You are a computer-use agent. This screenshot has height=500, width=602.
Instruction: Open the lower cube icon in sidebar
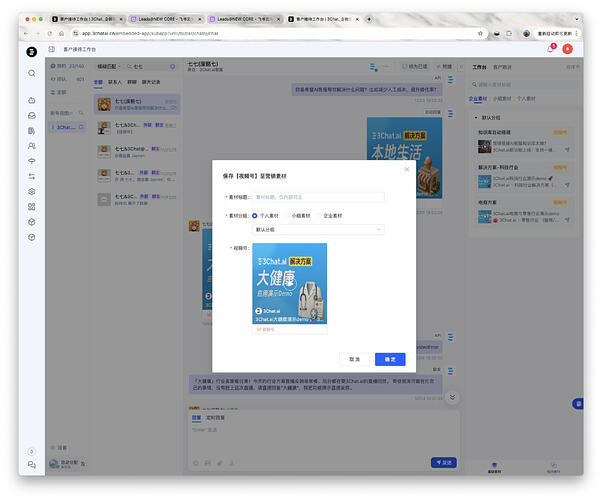[32, 237]
